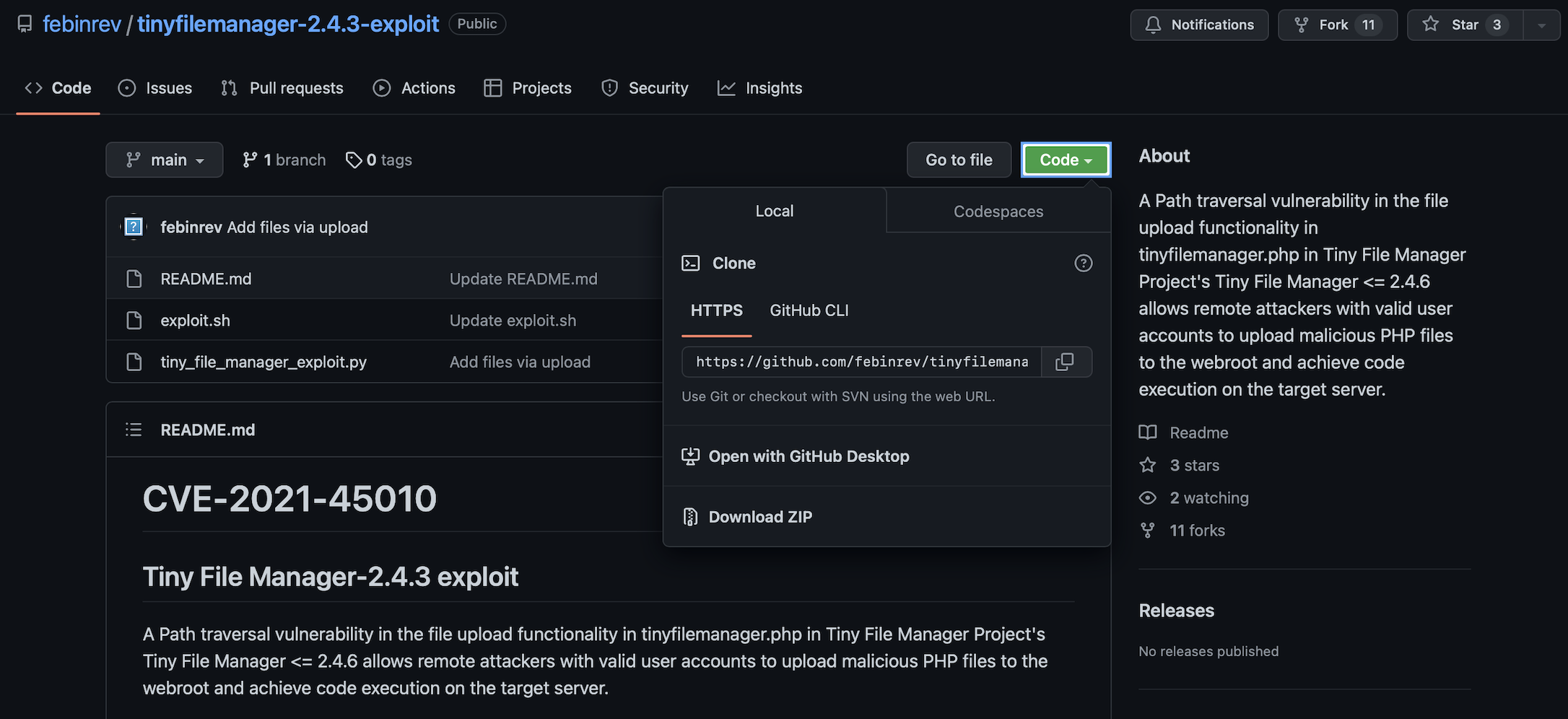The width and height of the screenshot is (1568, 719).
Task: Select the GitHub CLI clone tab
Action: (x=809, y=310)
